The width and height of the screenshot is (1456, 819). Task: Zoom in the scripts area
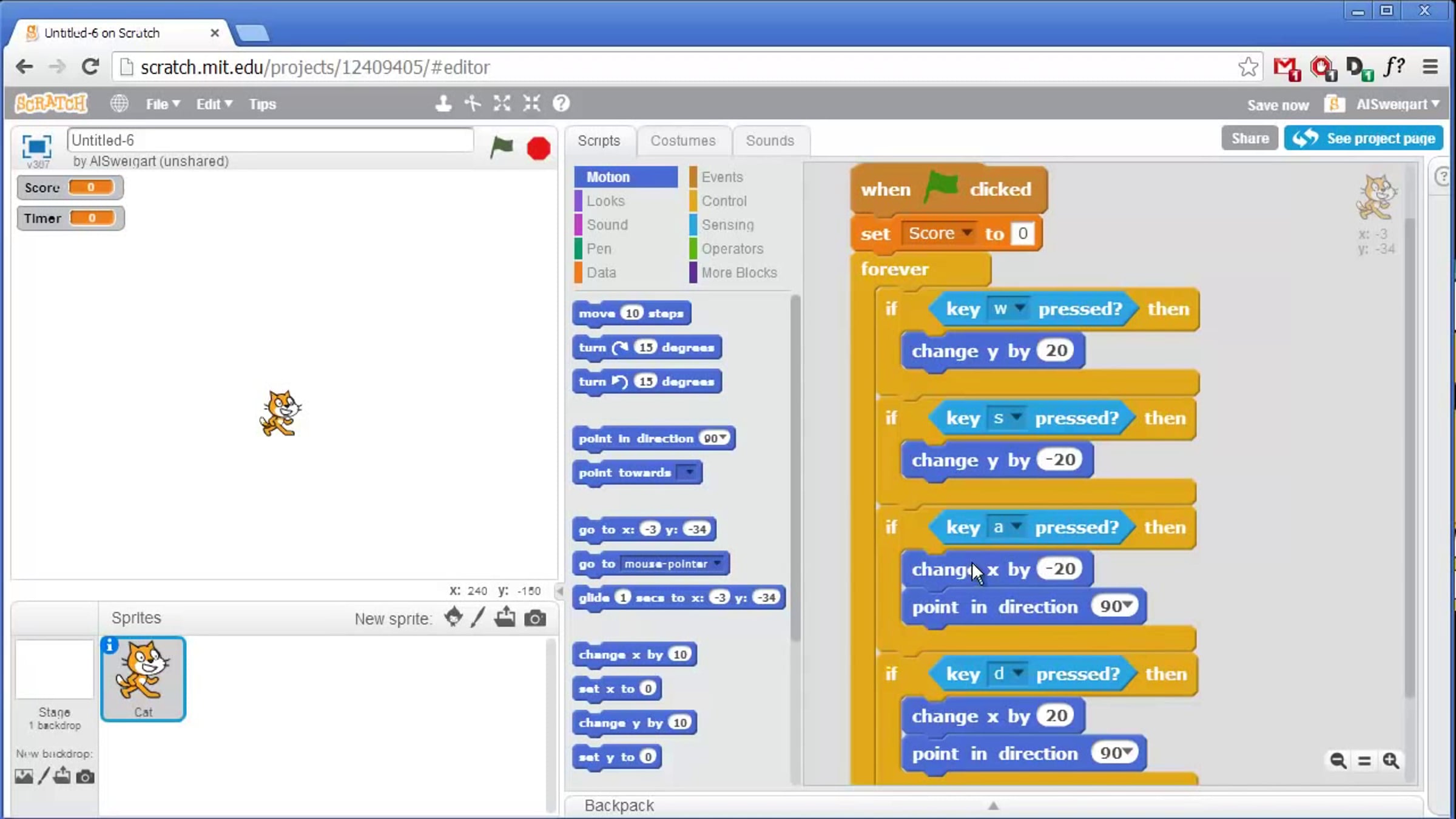click(1391, 760)
